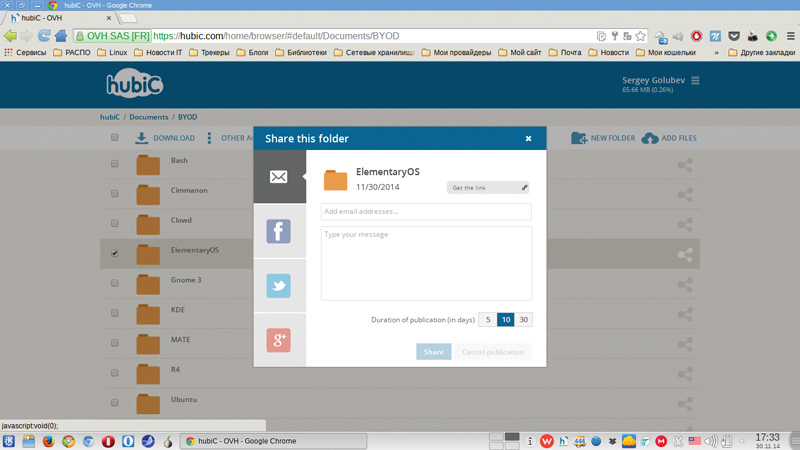The width and height of the screenshot is (800, 450).
Task: Expand hidden bookmarks chevron
Action: pos(717,53)
